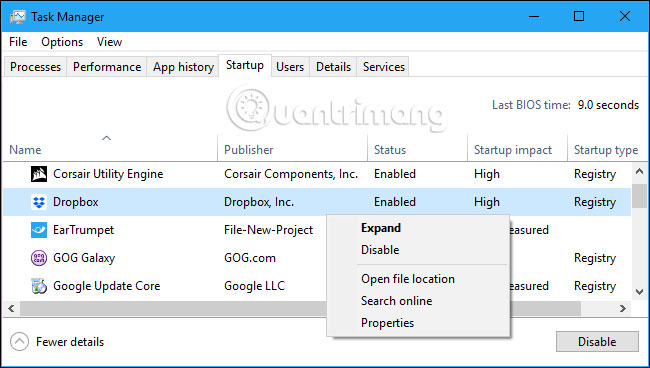This screenshot has width=650, height=368.
Task: Click the vertical scrollbar thumb
Action: [x=639, y=196]
